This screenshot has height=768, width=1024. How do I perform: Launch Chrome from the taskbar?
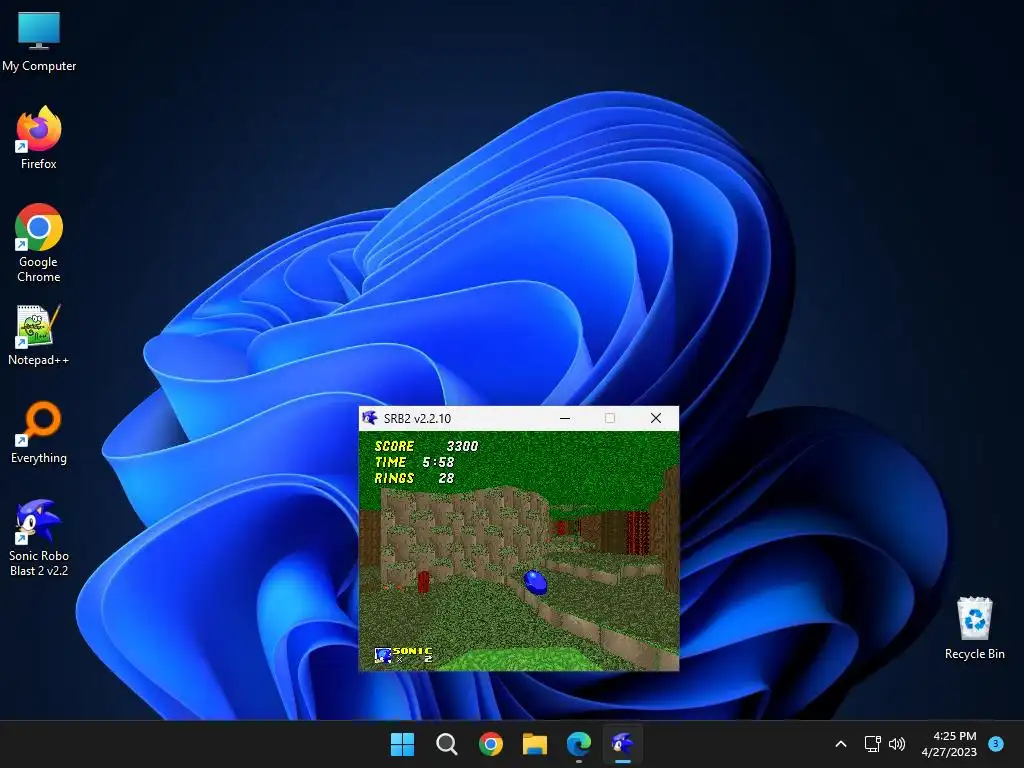pos(490,744)
